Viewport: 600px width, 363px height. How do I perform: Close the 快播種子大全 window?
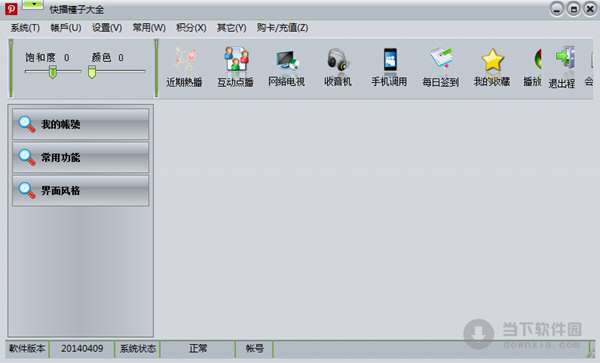click(590, 9)
